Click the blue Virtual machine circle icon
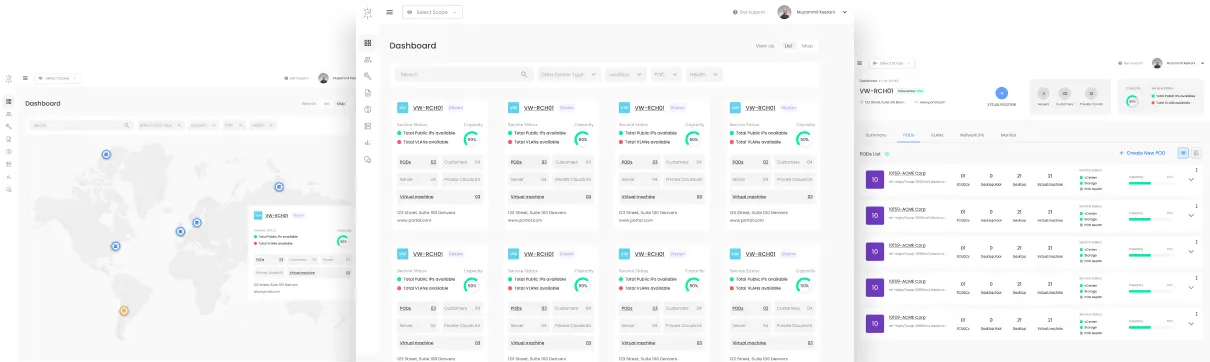The width and height of the screenshot is (1210, 362). [1002, 92]
